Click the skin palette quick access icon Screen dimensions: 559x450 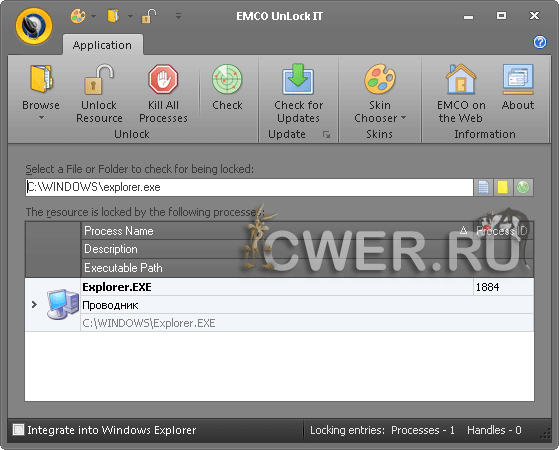pos(78,16)
